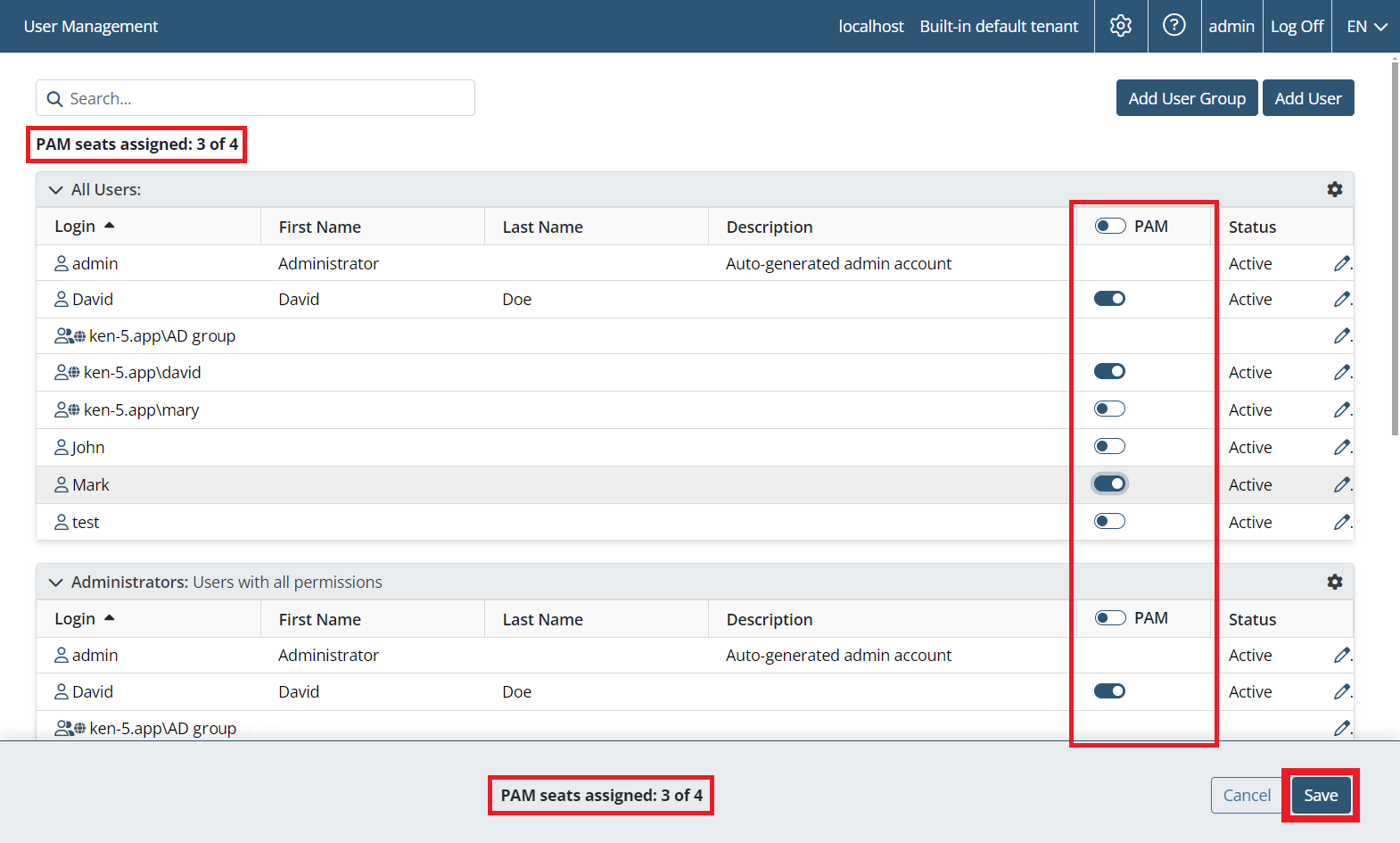1400x843 pixels.
Task: Click the Administrators group settings gear
Action: point(1334,582)
